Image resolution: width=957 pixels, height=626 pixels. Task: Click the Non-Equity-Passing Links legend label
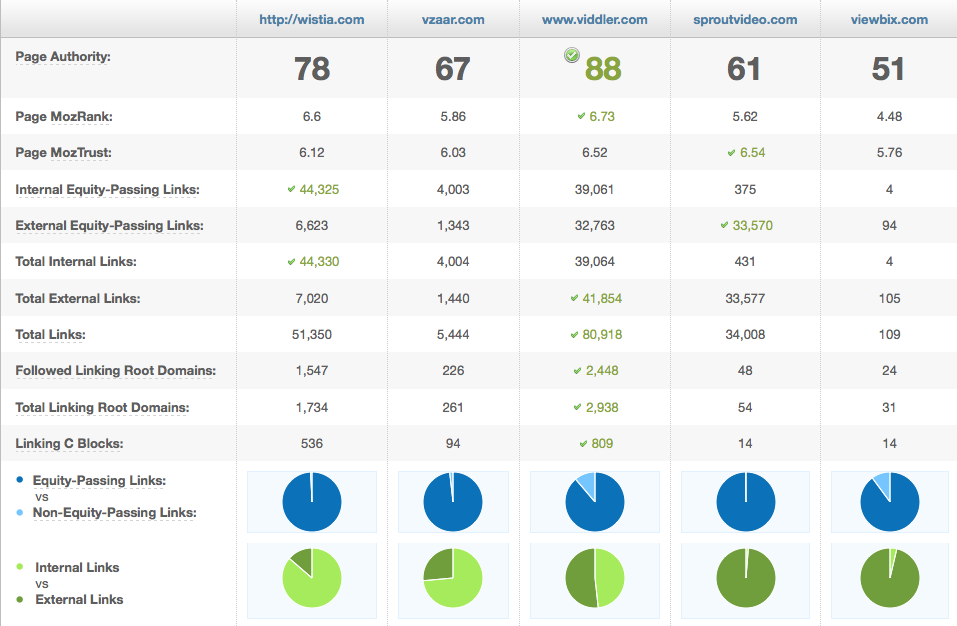[115, 513]
